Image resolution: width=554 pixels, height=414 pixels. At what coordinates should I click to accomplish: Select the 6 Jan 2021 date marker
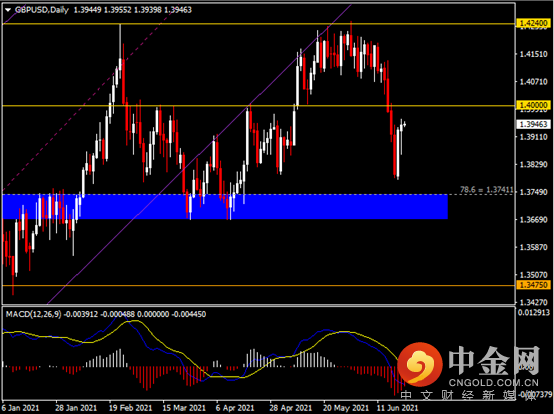[20, 408]
